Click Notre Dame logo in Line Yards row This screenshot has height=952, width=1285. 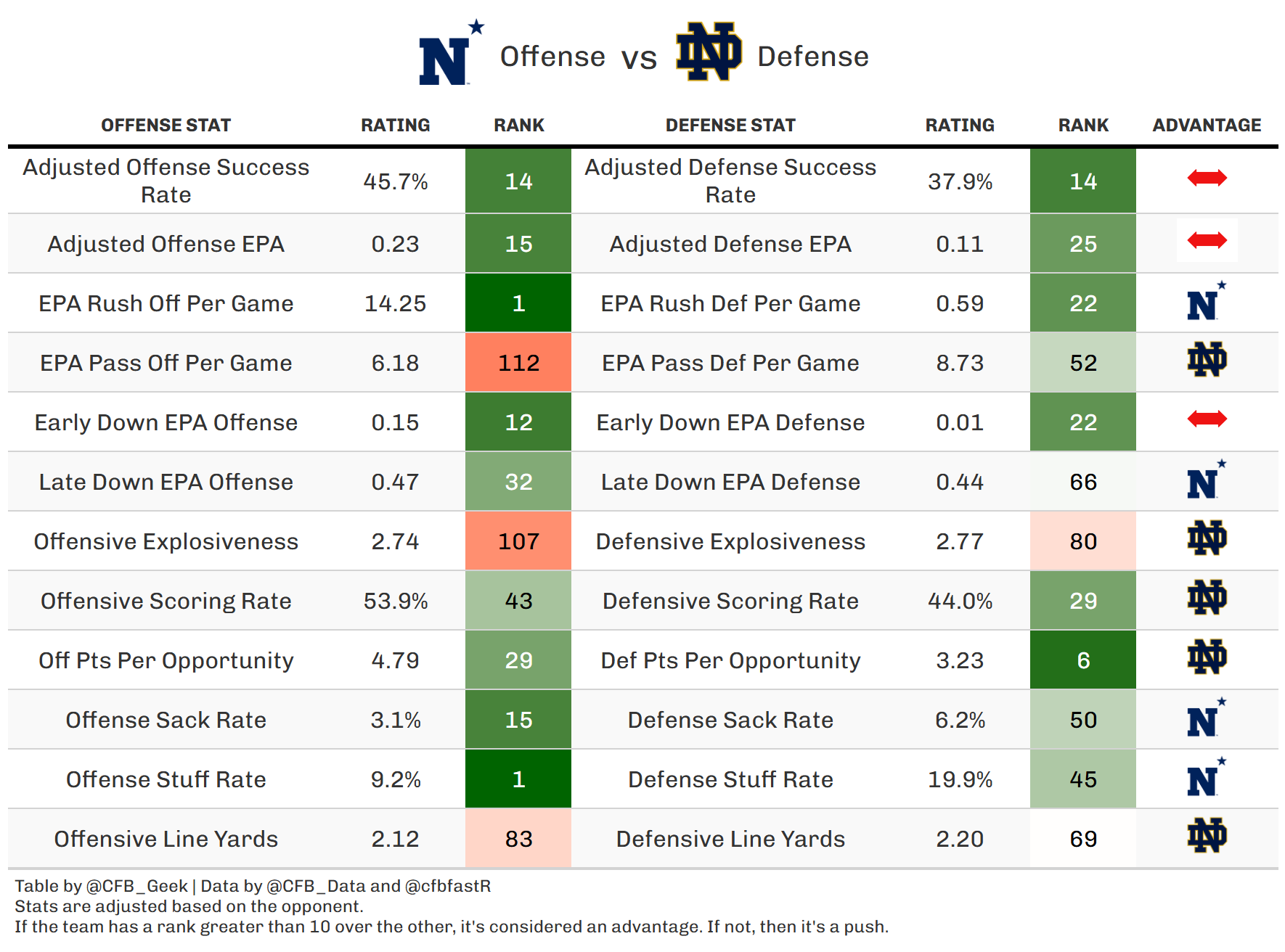1207,836
